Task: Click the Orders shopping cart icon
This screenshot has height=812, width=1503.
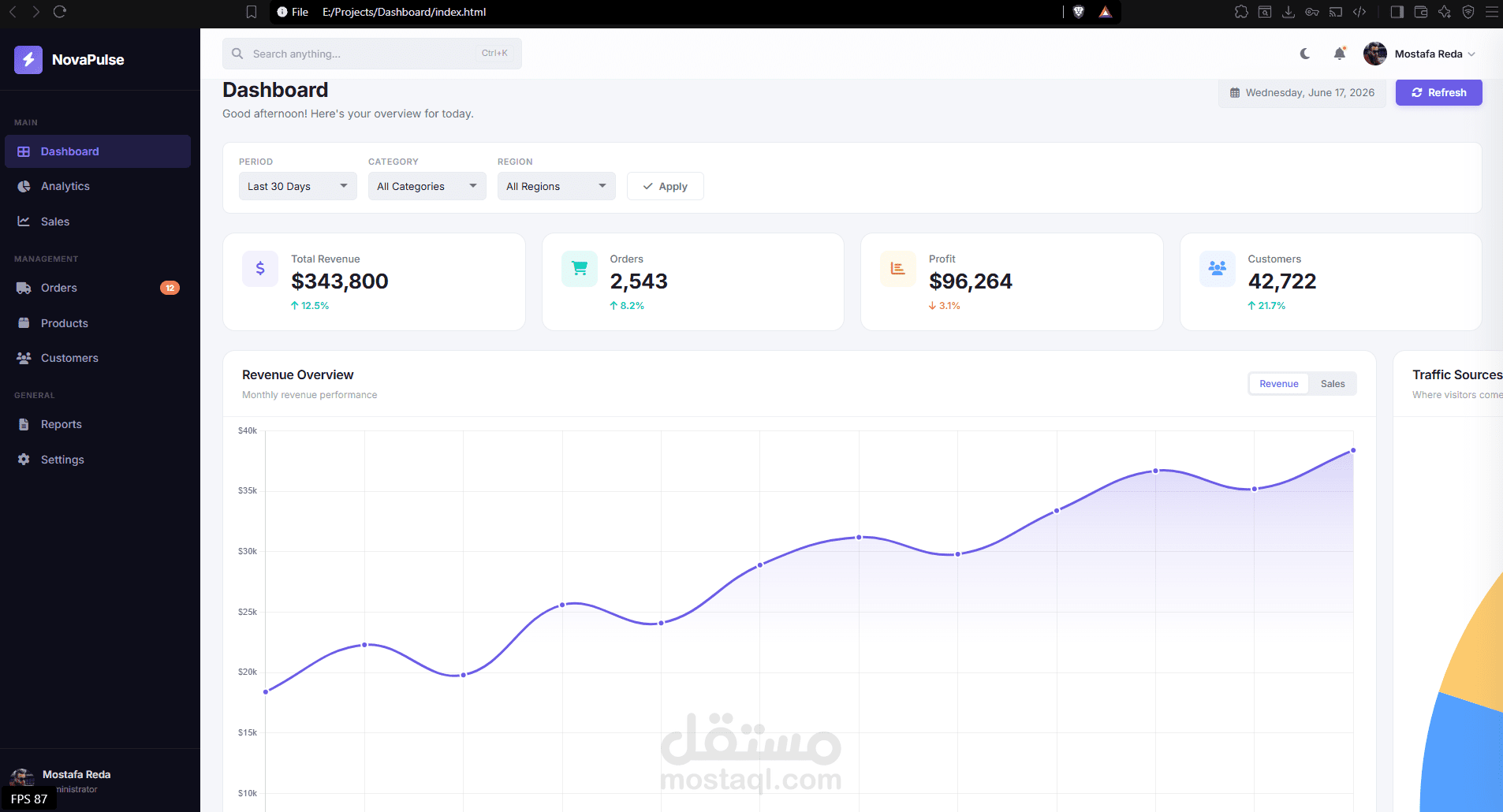Action: [580, 269]
